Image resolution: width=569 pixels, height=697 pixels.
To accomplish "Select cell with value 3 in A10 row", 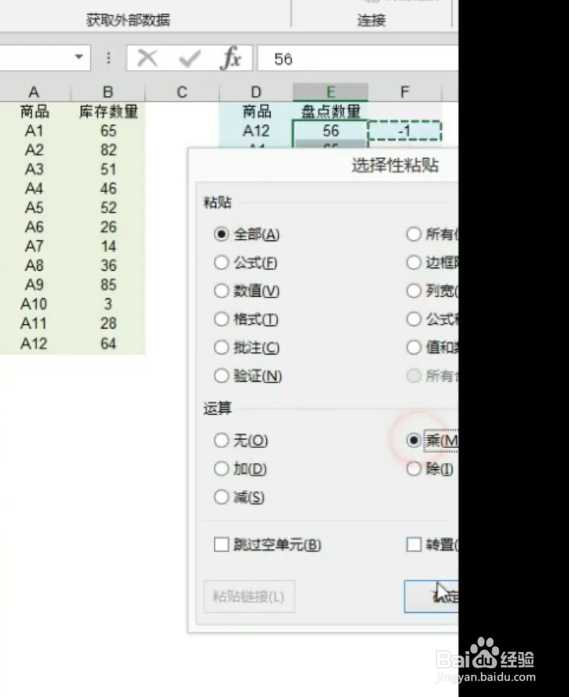I will tap(108, 304).
